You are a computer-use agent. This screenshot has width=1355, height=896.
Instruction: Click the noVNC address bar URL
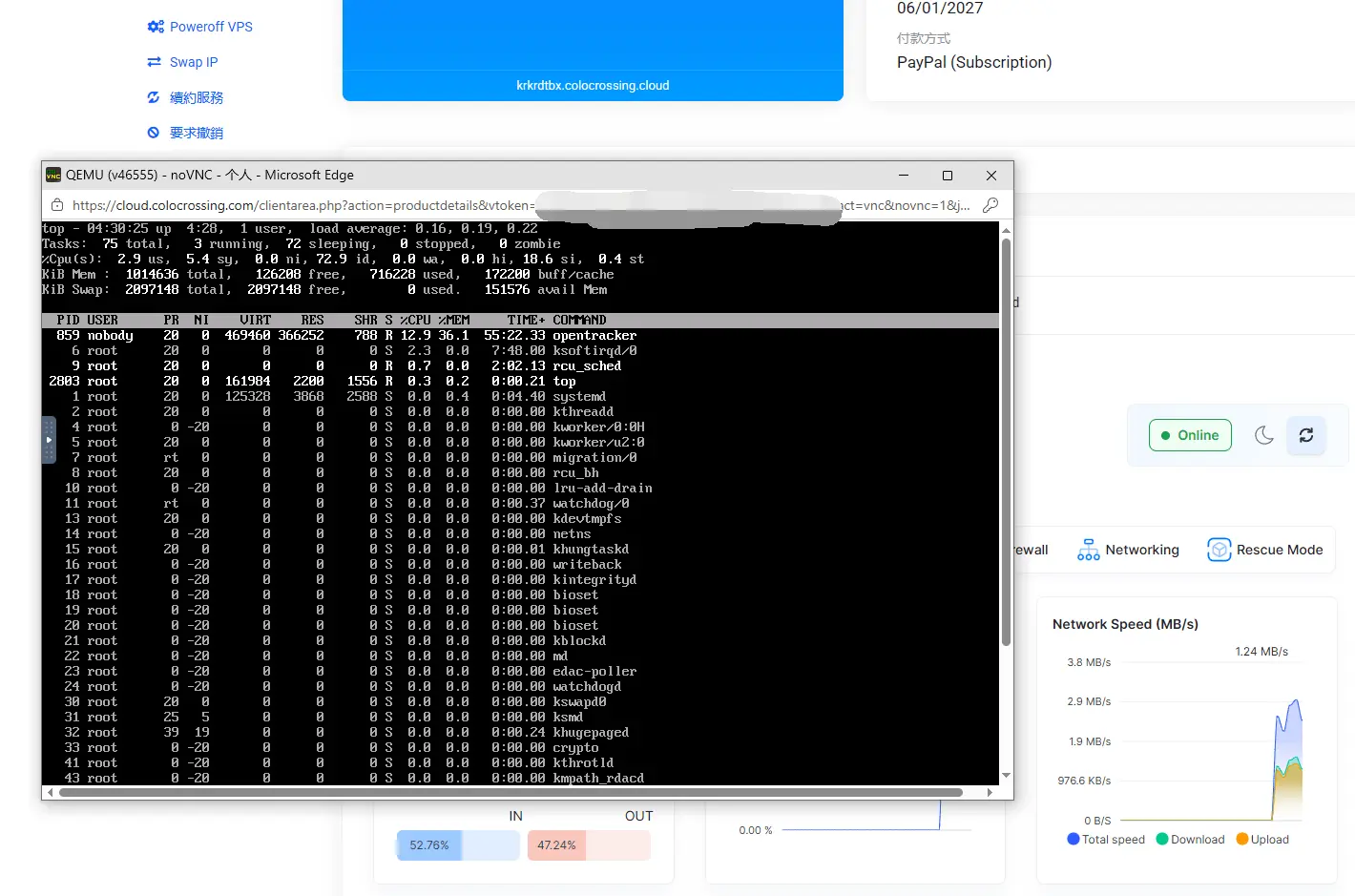click(x=521, y=205)
